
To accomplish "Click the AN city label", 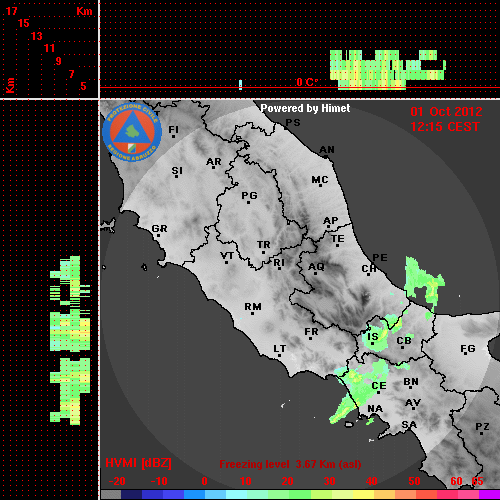I will point(327,150).
